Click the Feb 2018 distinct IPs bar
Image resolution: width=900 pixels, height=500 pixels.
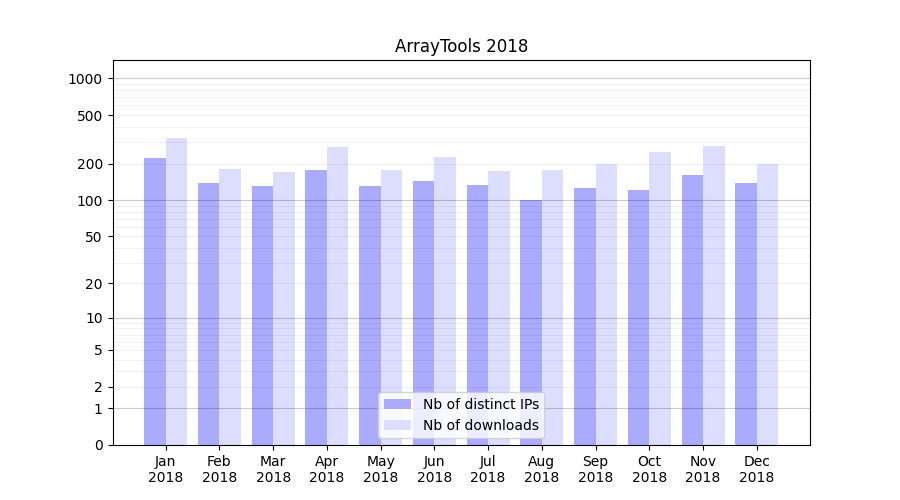click(208, 313)
